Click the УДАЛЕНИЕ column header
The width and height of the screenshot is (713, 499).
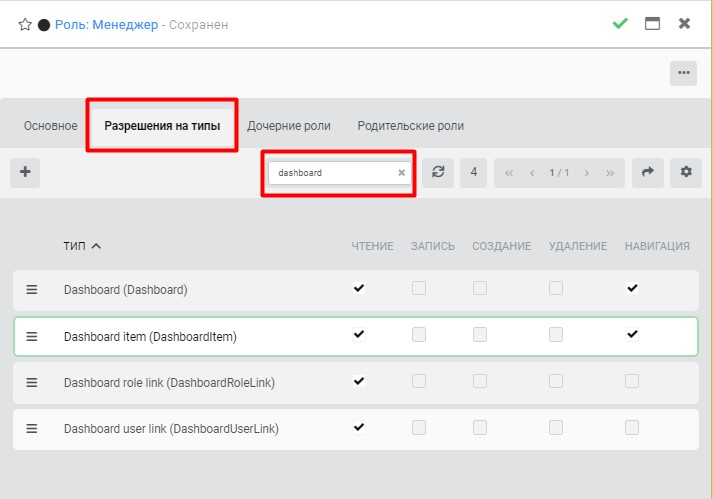point(577,246)
